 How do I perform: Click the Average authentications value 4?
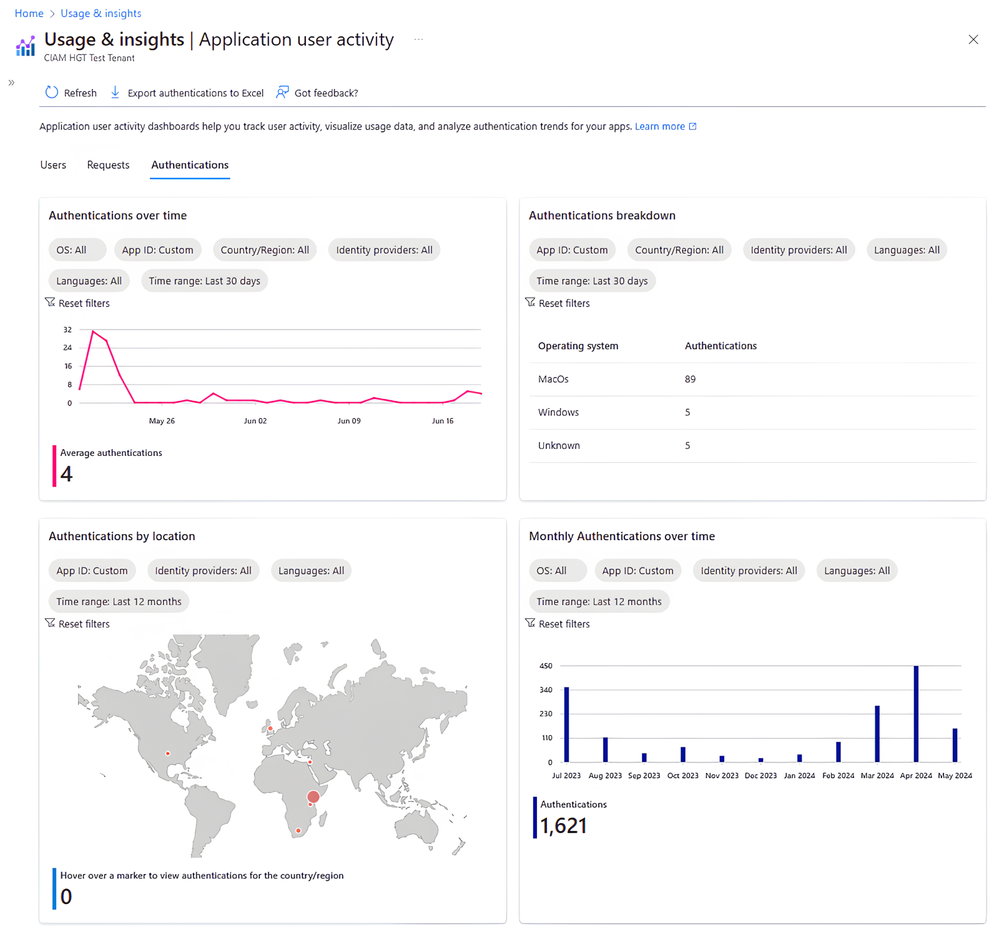[66, 474]
